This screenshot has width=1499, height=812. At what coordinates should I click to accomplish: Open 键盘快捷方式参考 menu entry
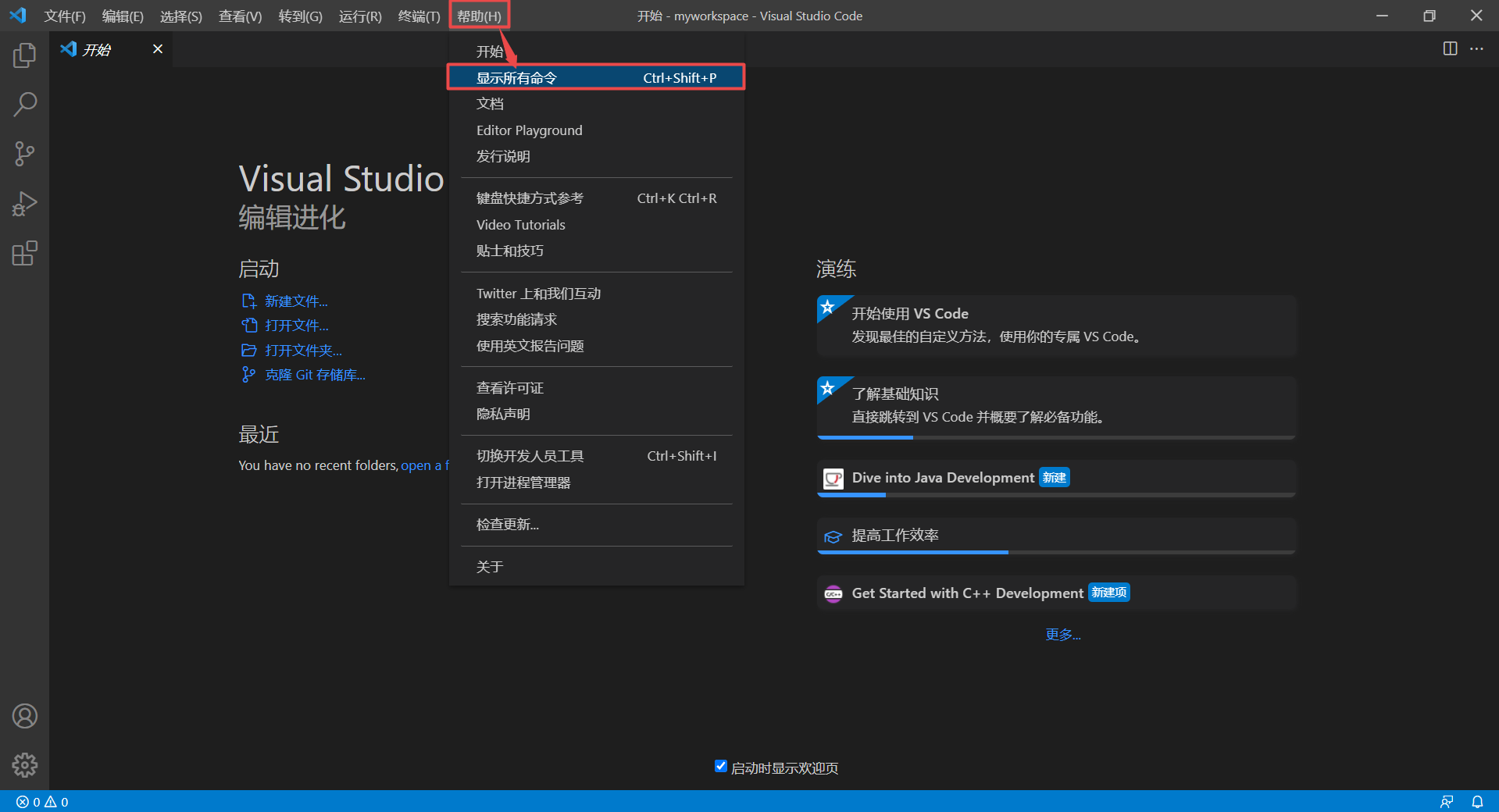tap(596, 198)
